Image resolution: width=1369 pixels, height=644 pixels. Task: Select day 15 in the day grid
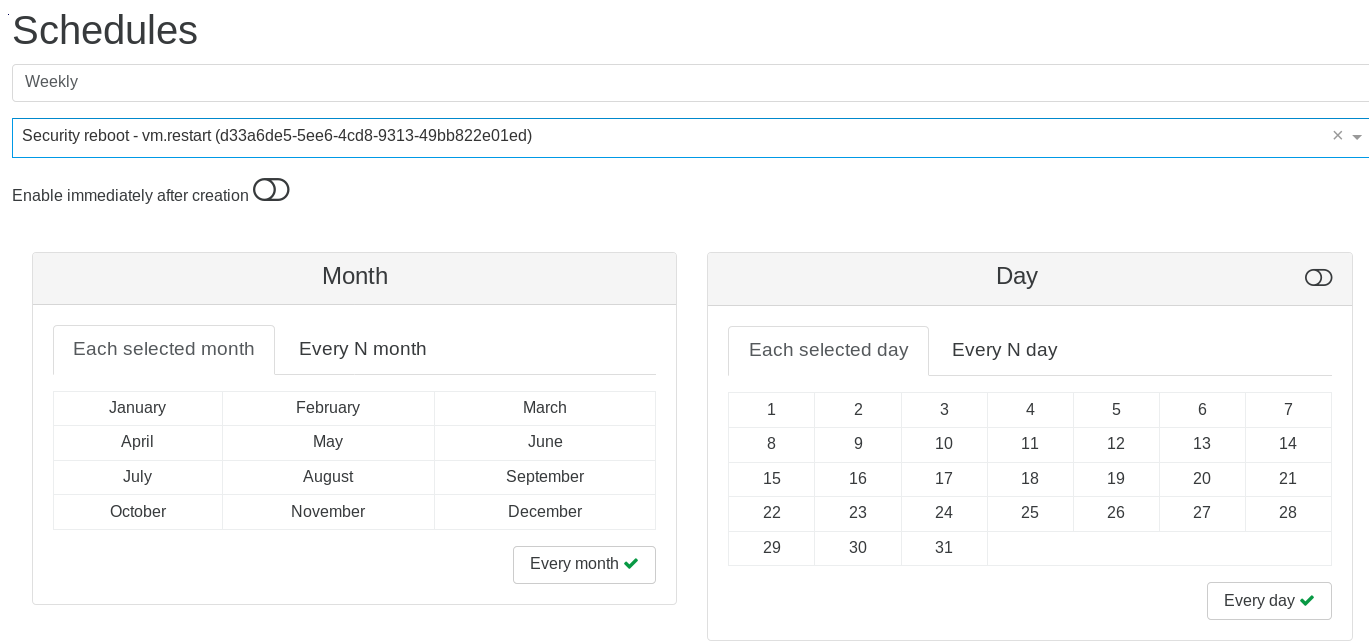(x=771, y=479)
